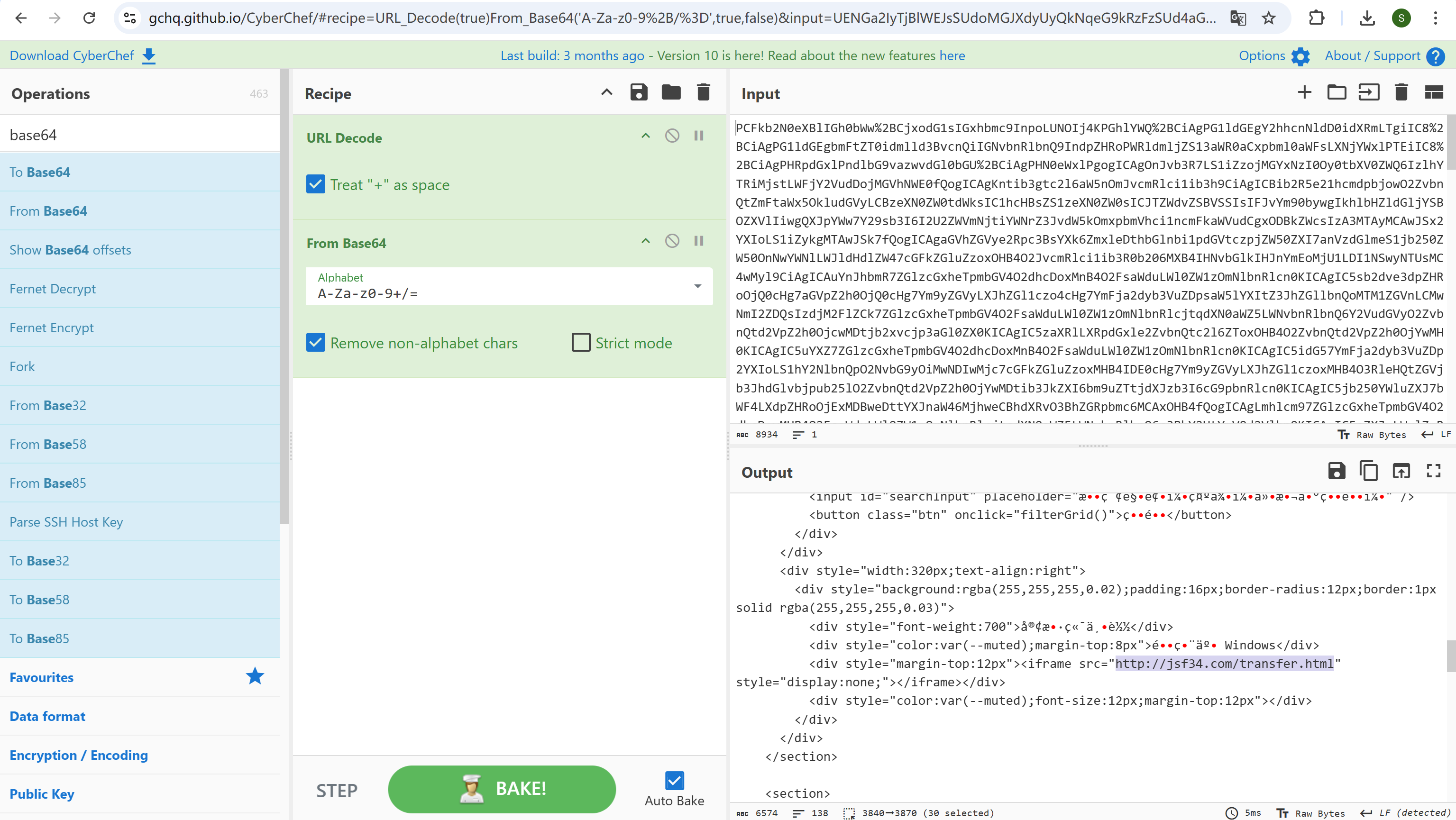Toggle Treat "+" as space checkbox
This screenshot has height=820, width=1456.
[x=315, y=184]
